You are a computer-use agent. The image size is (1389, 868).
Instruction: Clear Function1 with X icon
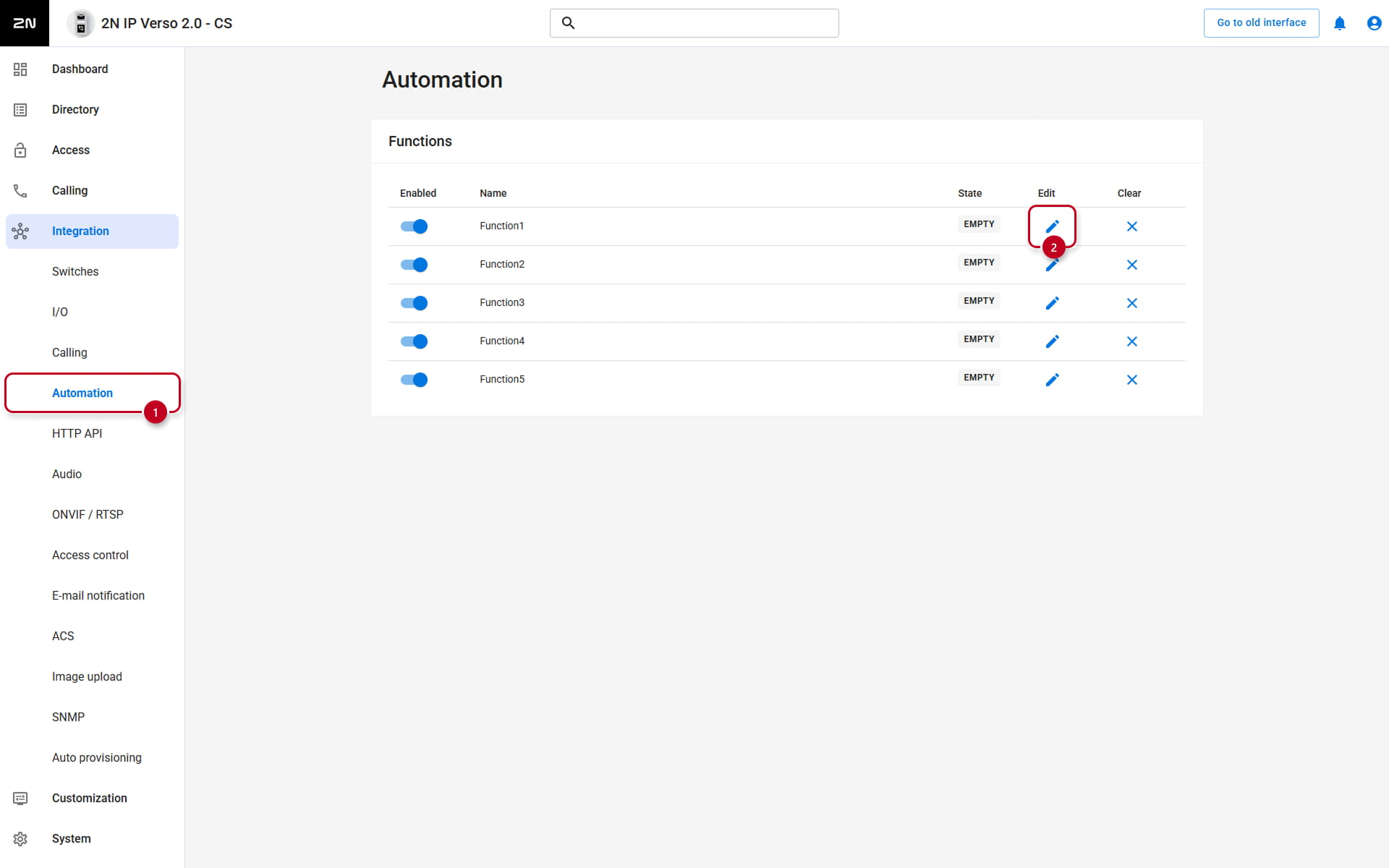1132,226
